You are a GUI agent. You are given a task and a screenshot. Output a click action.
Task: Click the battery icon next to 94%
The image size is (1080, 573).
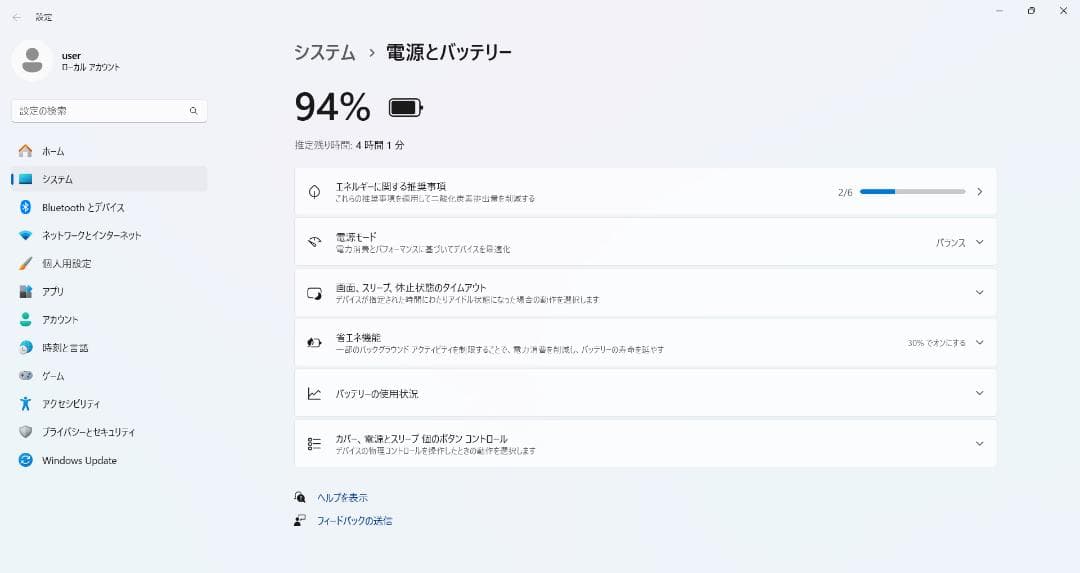click(x=406, y=107)
